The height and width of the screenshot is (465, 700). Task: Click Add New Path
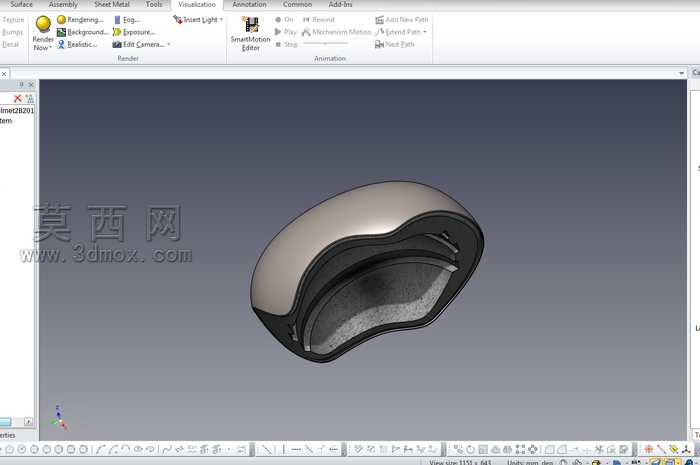pos(401,20)
